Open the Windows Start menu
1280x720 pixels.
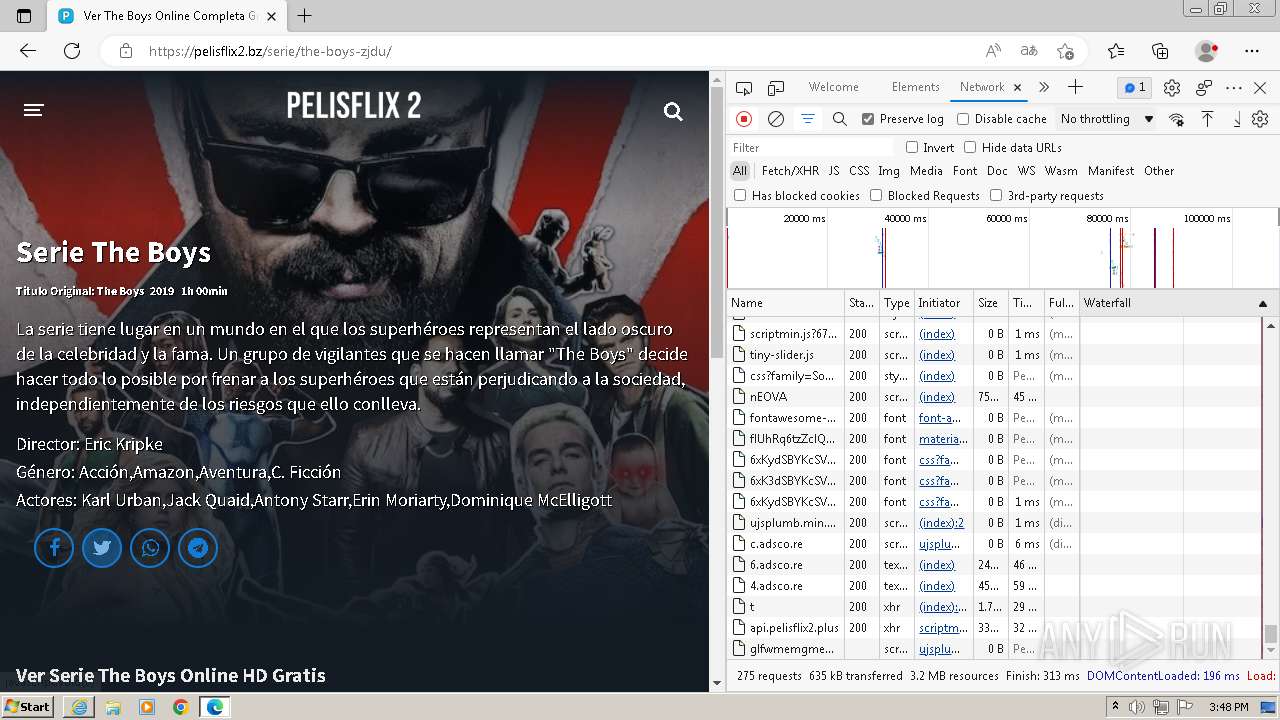click(27, 706)
